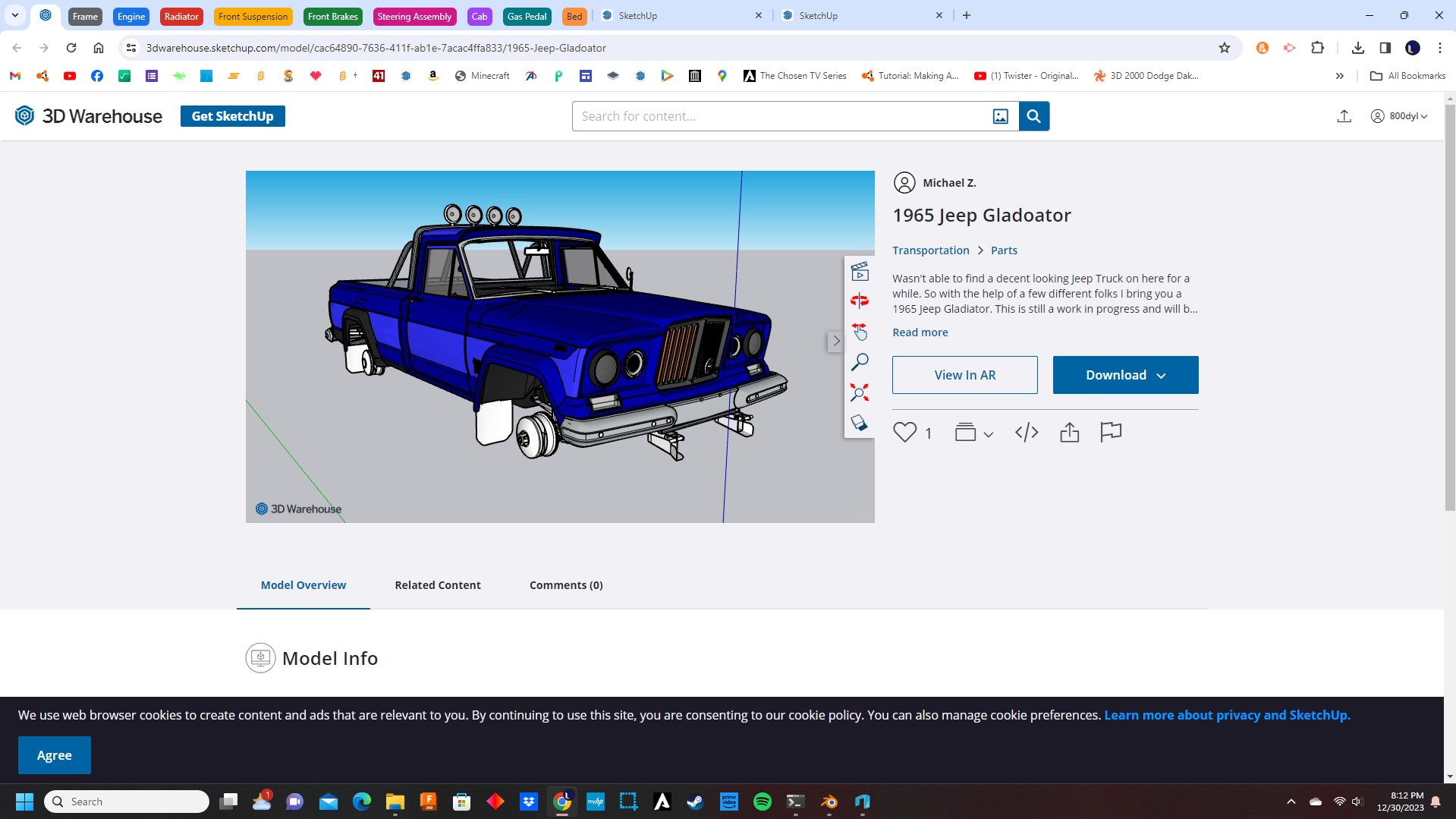Open the add to collection dropdown

(x=973, y=433)
